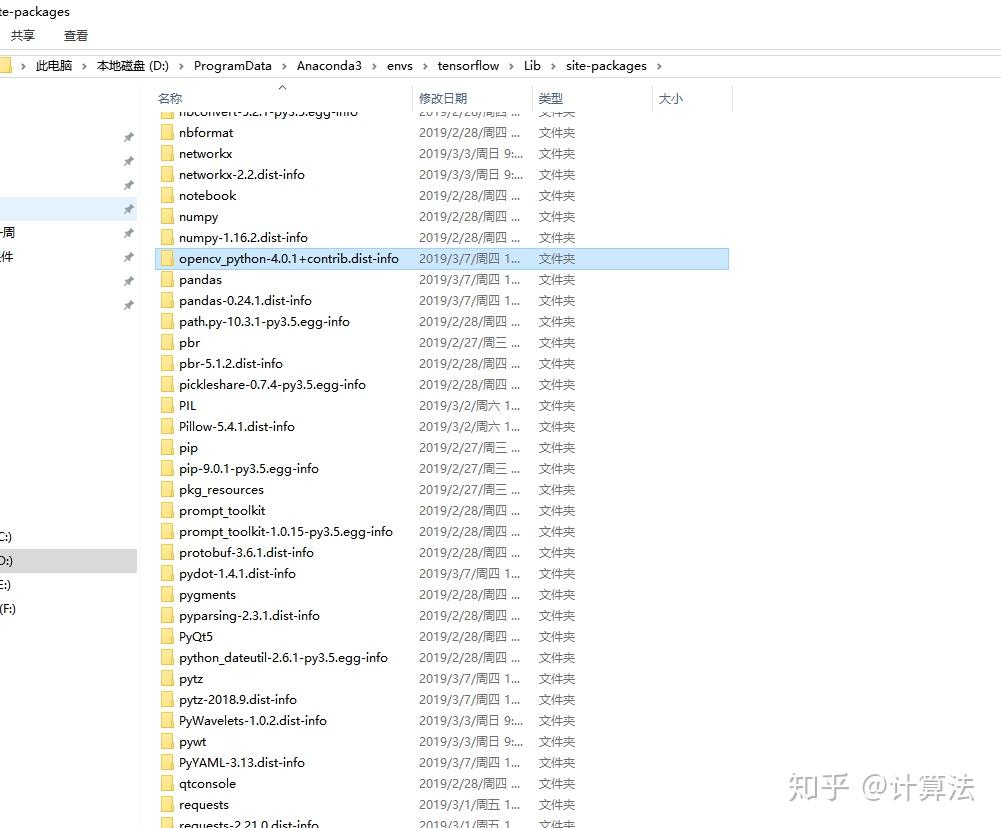Image resolution: width=1001 pixels, height=828 pixels.
Task: Select folder icon for path.py-10.3.1-py3.5.egg-info
Action: click(x=167, y=321)
